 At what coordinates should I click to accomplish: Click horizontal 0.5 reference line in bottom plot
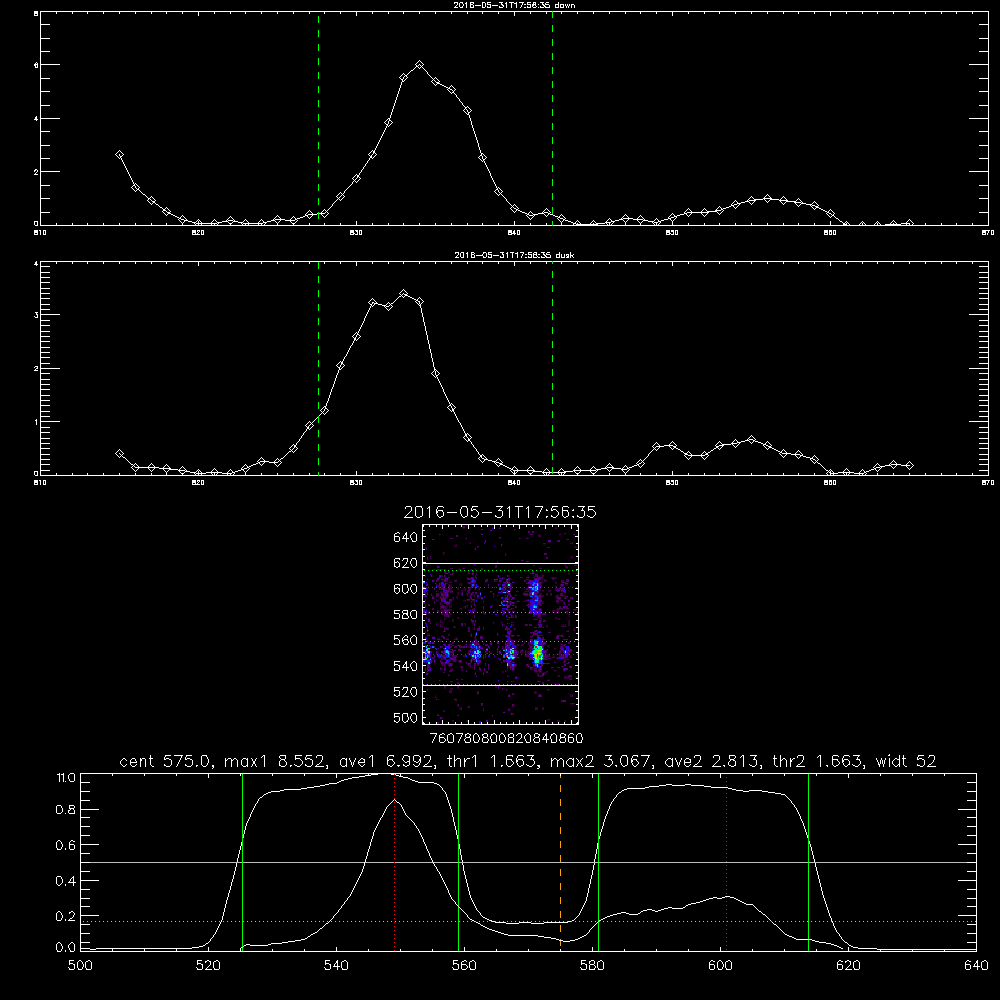(x=528, y=862)
